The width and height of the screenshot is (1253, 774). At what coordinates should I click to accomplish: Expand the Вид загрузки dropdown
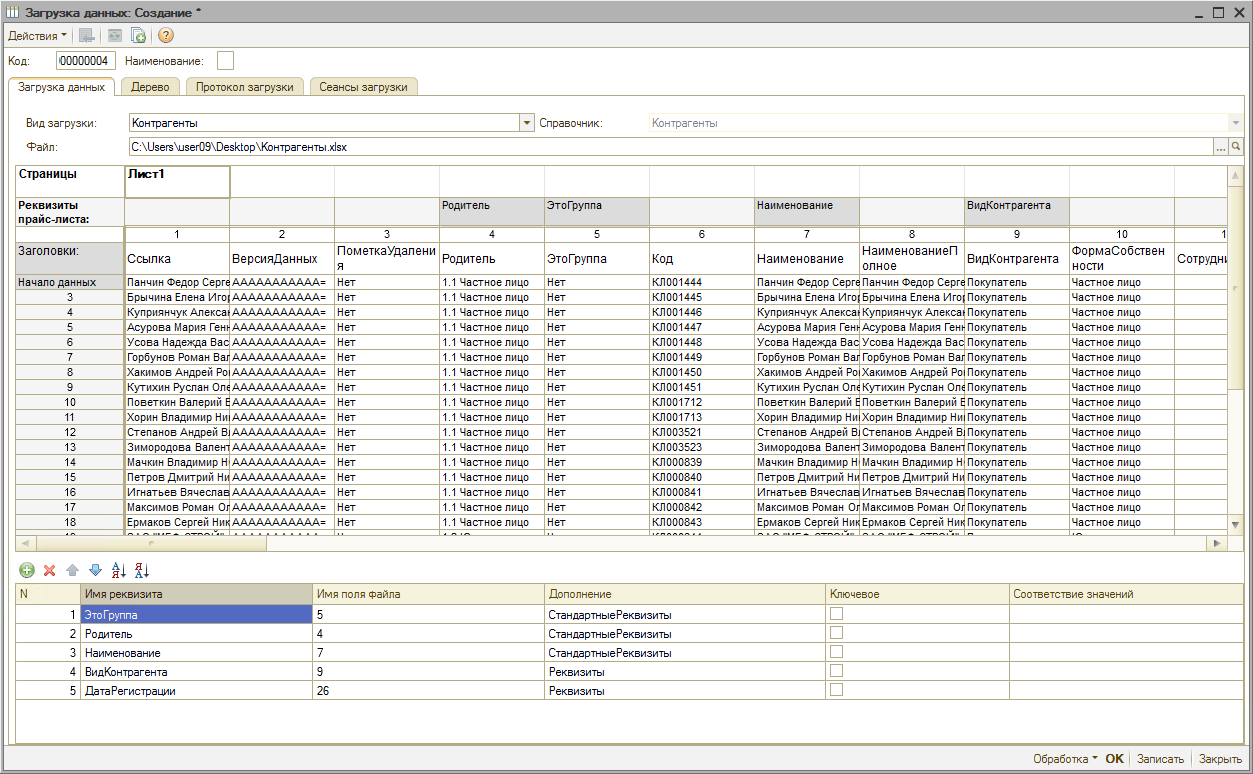(527, 123)
